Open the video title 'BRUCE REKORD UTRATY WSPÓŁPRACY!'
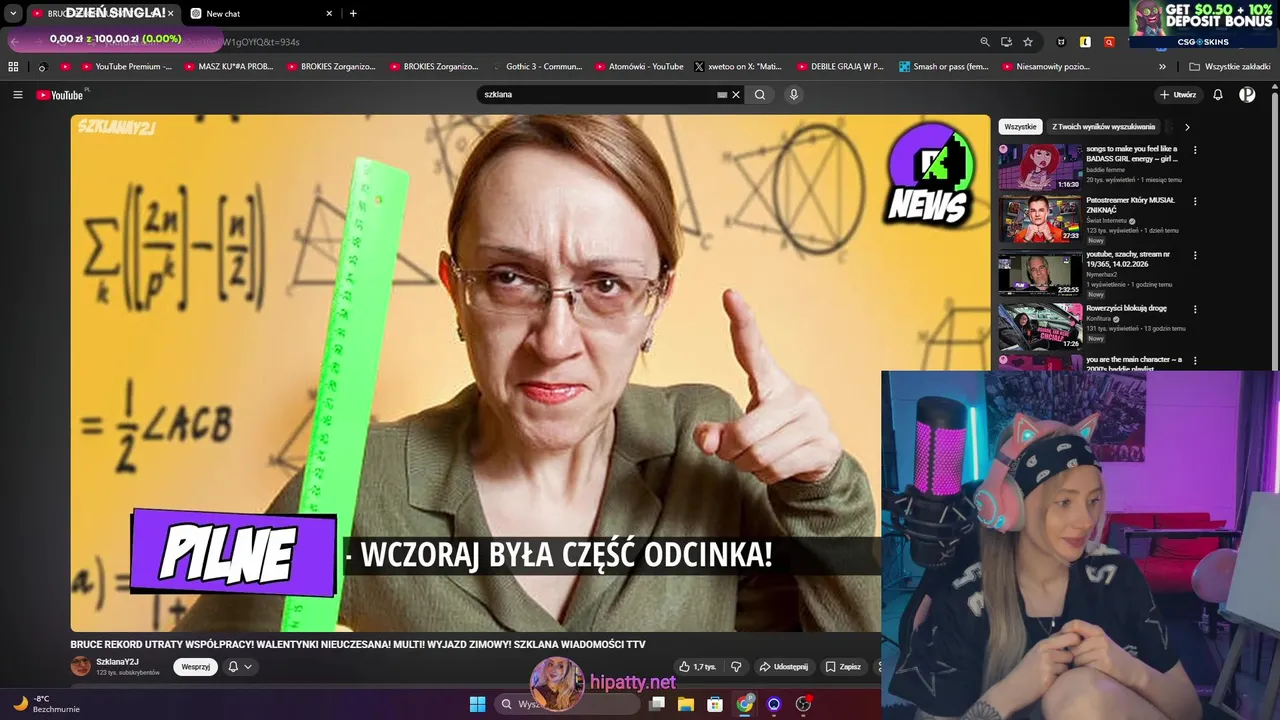 (x=358, y=645)
